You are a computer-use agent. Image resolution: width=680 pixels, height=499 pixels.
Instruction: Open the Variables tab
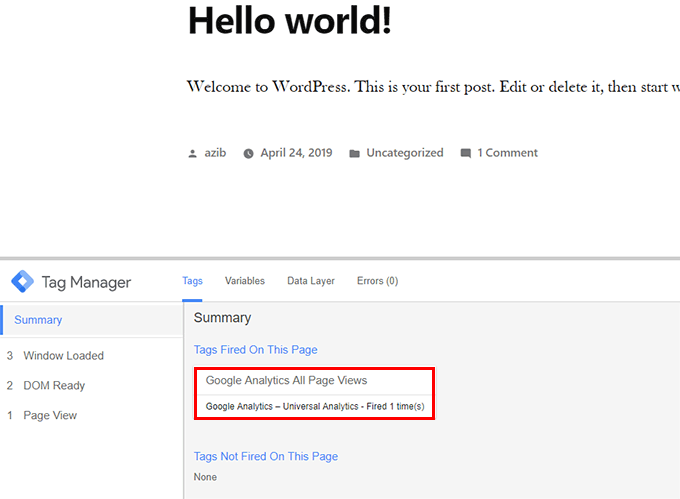(x=245, y=281)
